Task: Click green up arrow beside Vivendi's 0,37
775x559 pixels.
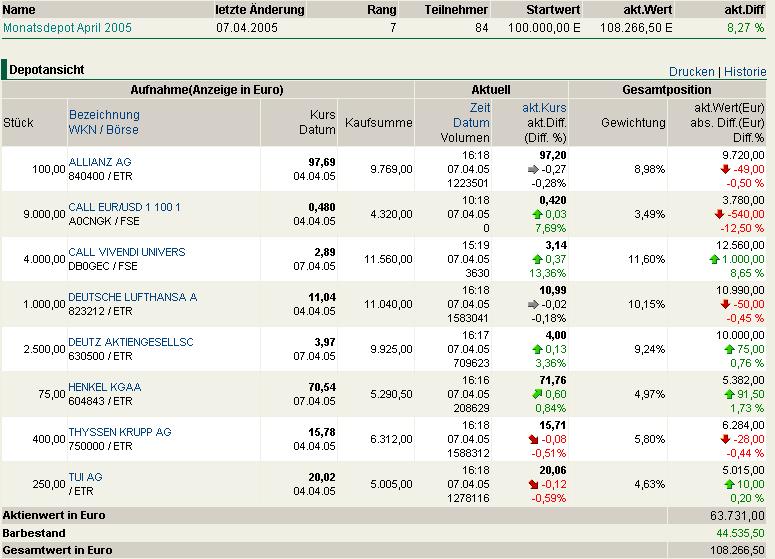Action: [536, 260]
